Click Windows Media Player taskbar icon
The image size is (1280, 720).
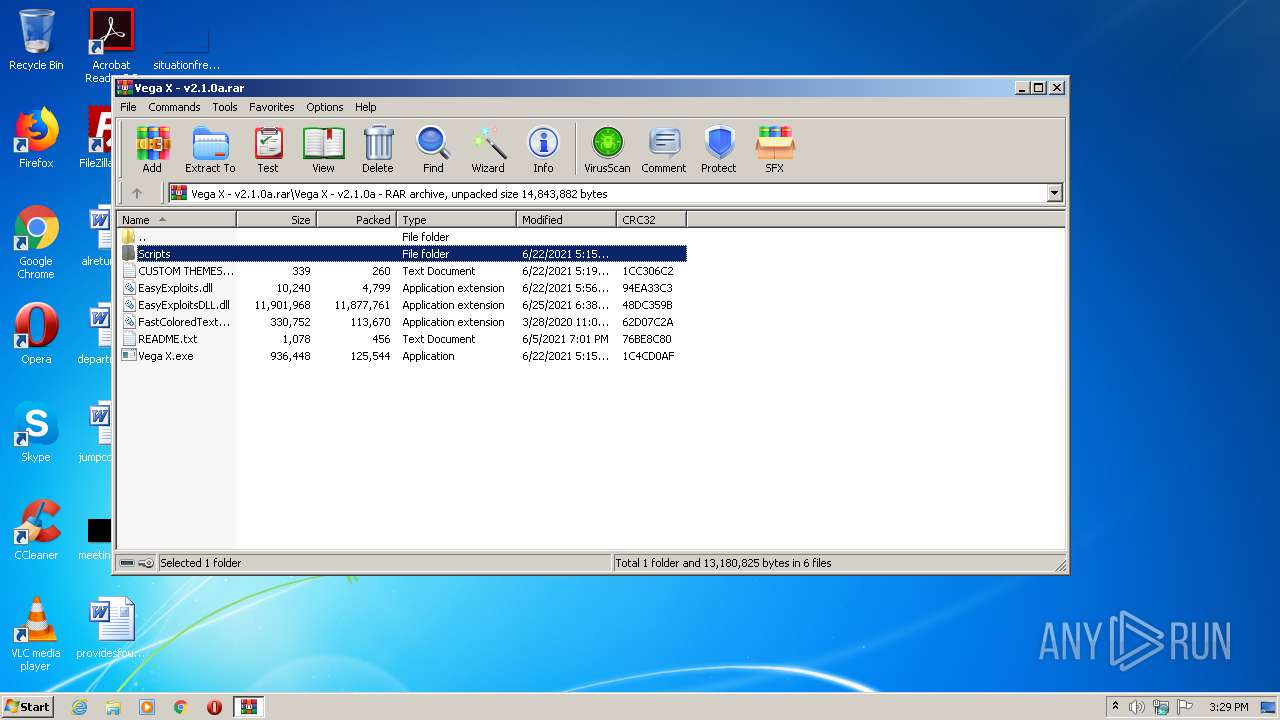[x=147, y=707]
